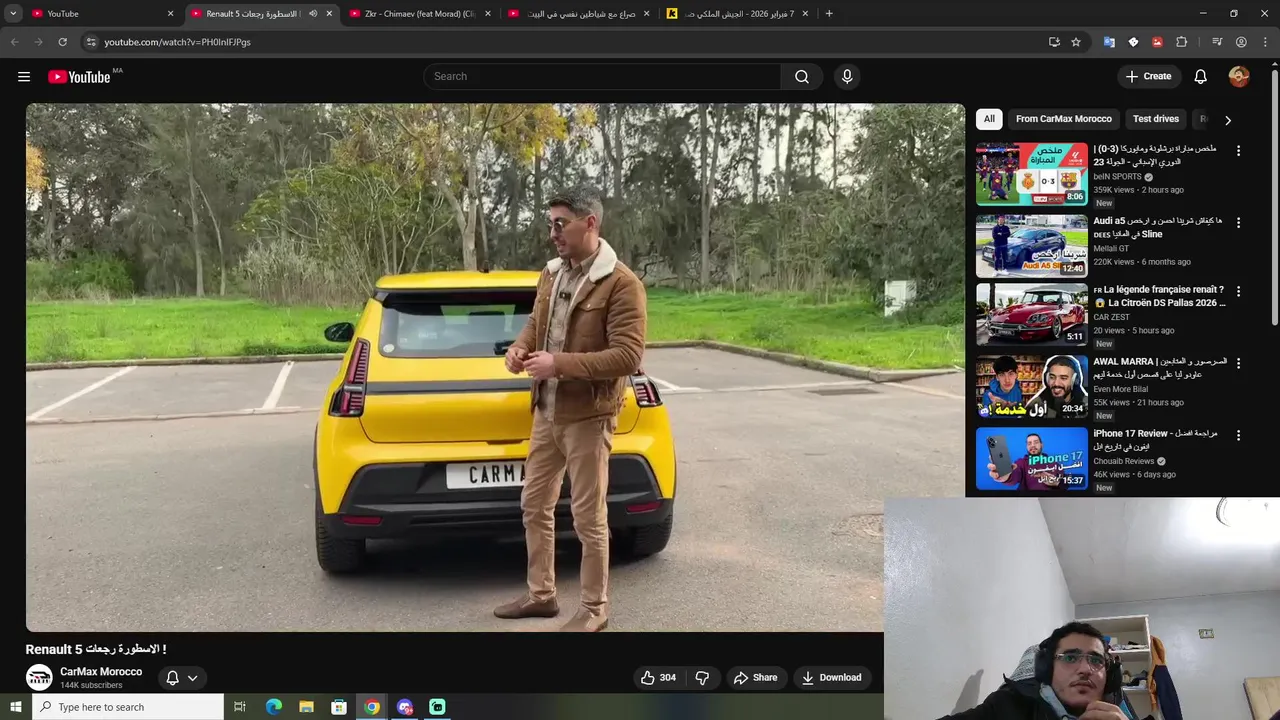The height and width of the screenshot is (720, 1280).
Task: Click the page vertical scrollbar
Action: (1274, 196)
